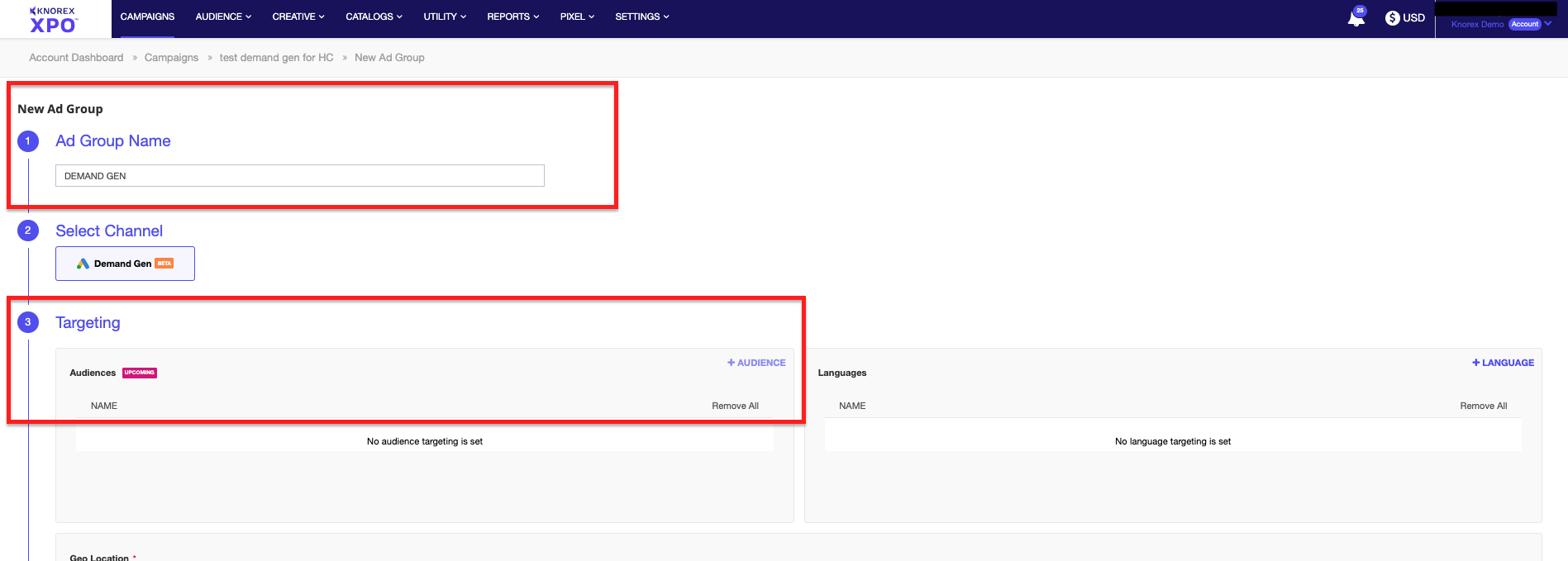Click the UPCOMING badge beside Audiences
Viewport: 1568px width, 561px height.
pos(140,373)
